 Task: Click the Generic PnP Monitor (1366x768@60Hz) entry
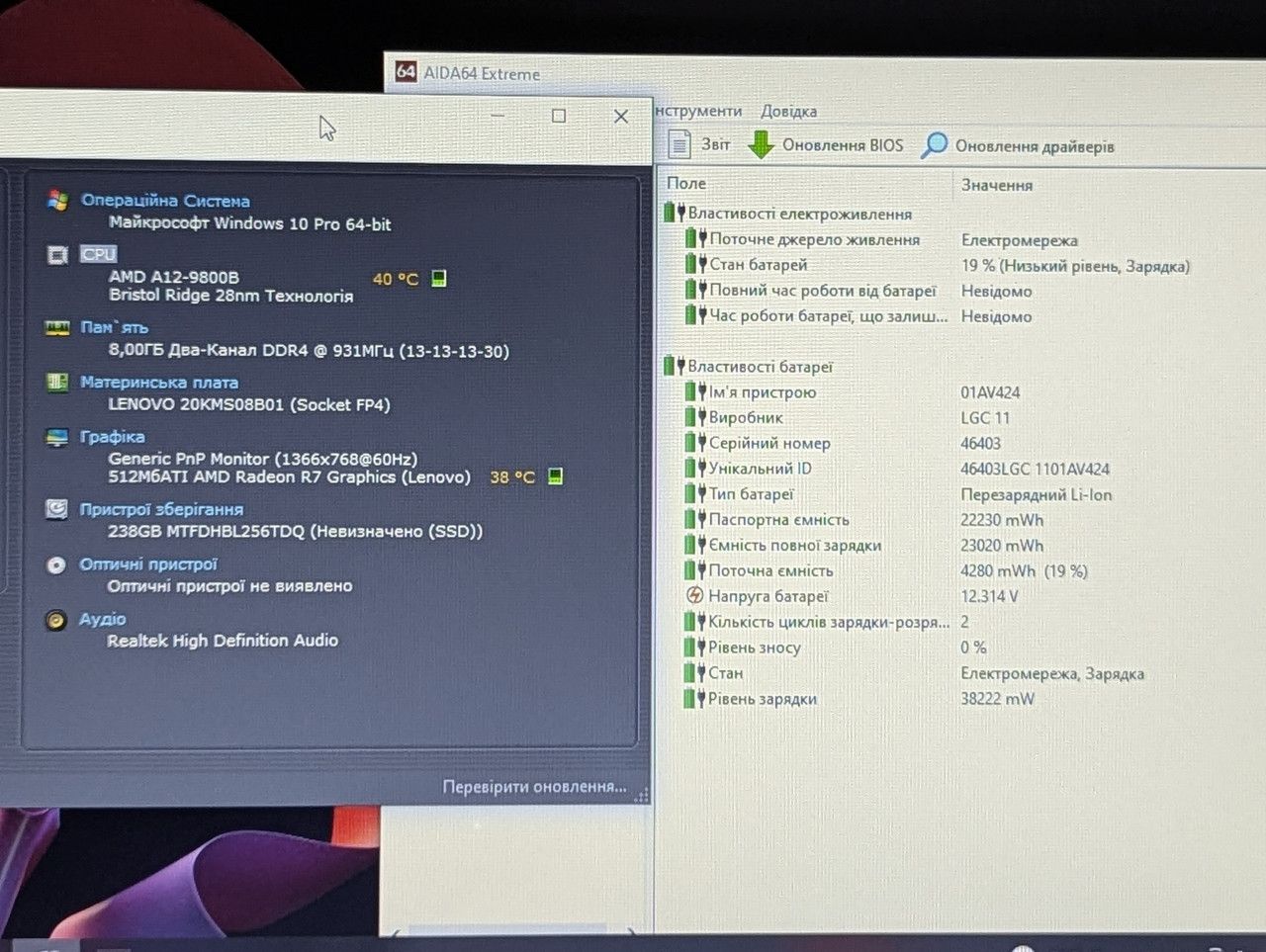(x=263, y=459)
